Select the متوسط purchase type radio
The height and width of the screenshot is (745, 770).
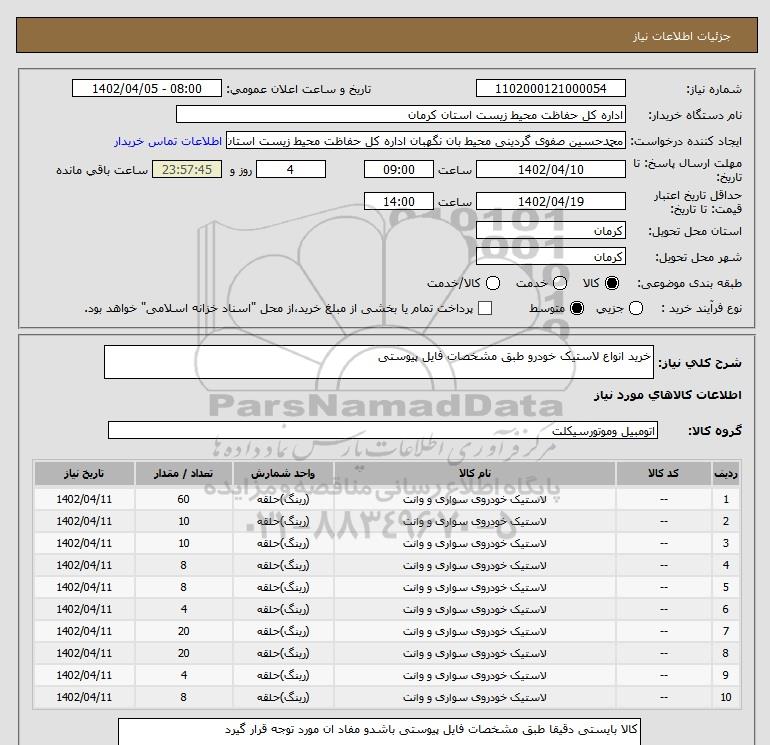(x=577, y=308)
